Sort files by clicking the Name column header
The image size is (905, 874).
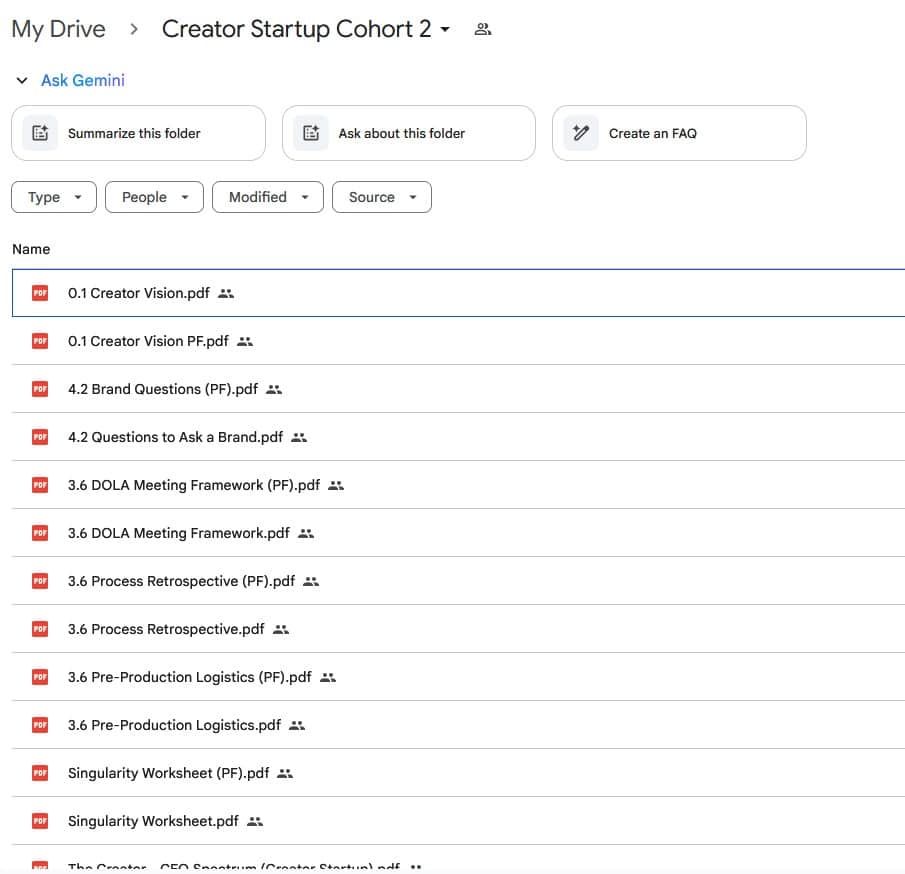pos(31,248)
